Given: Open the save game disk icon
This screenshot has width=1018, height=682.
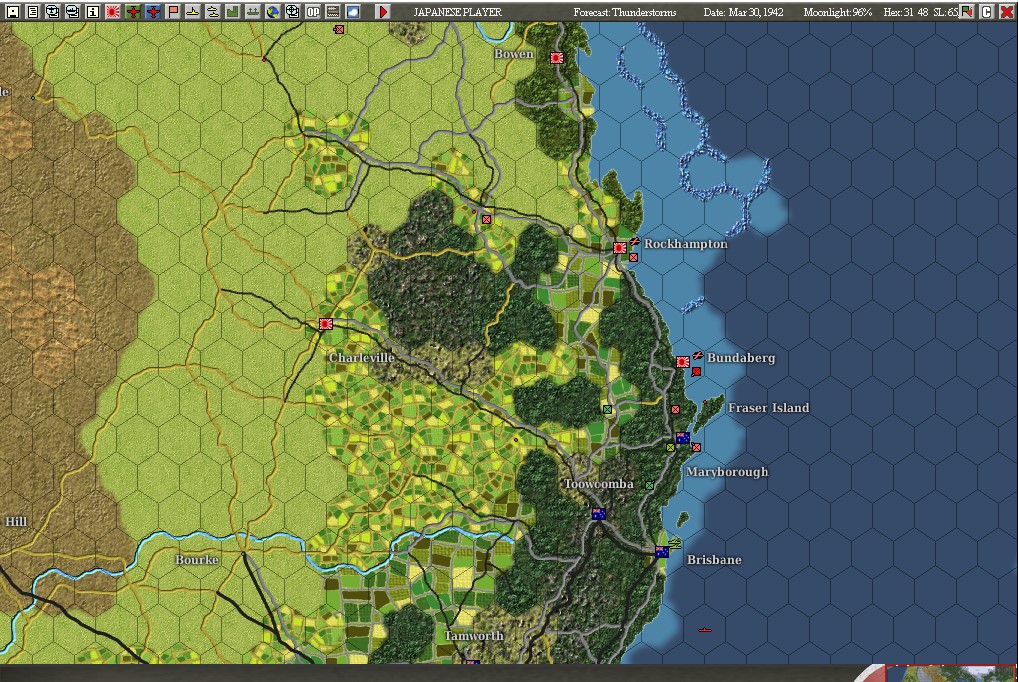Looking at the screenshot, I should click(x=12, y=12).
